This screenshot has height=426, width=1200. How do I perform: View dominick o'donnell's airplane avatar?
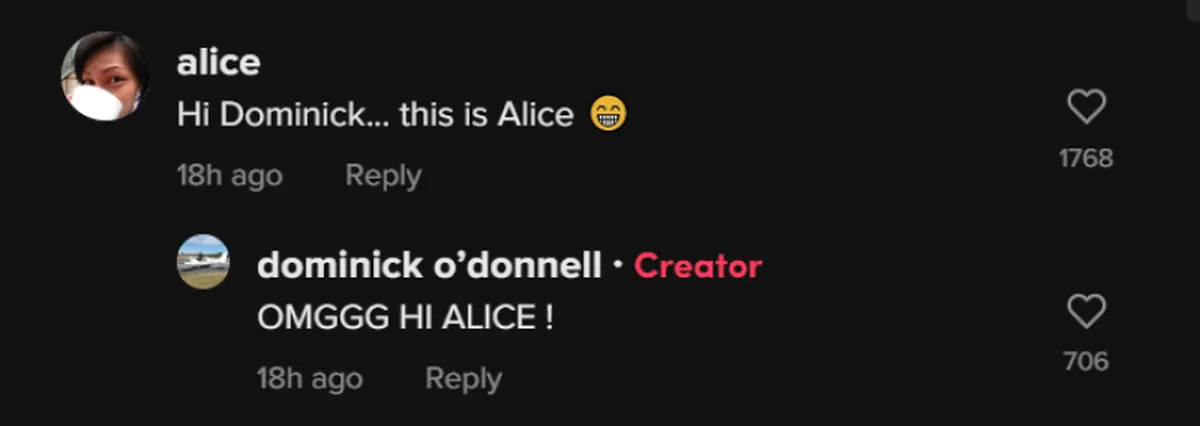pos(203,262)
